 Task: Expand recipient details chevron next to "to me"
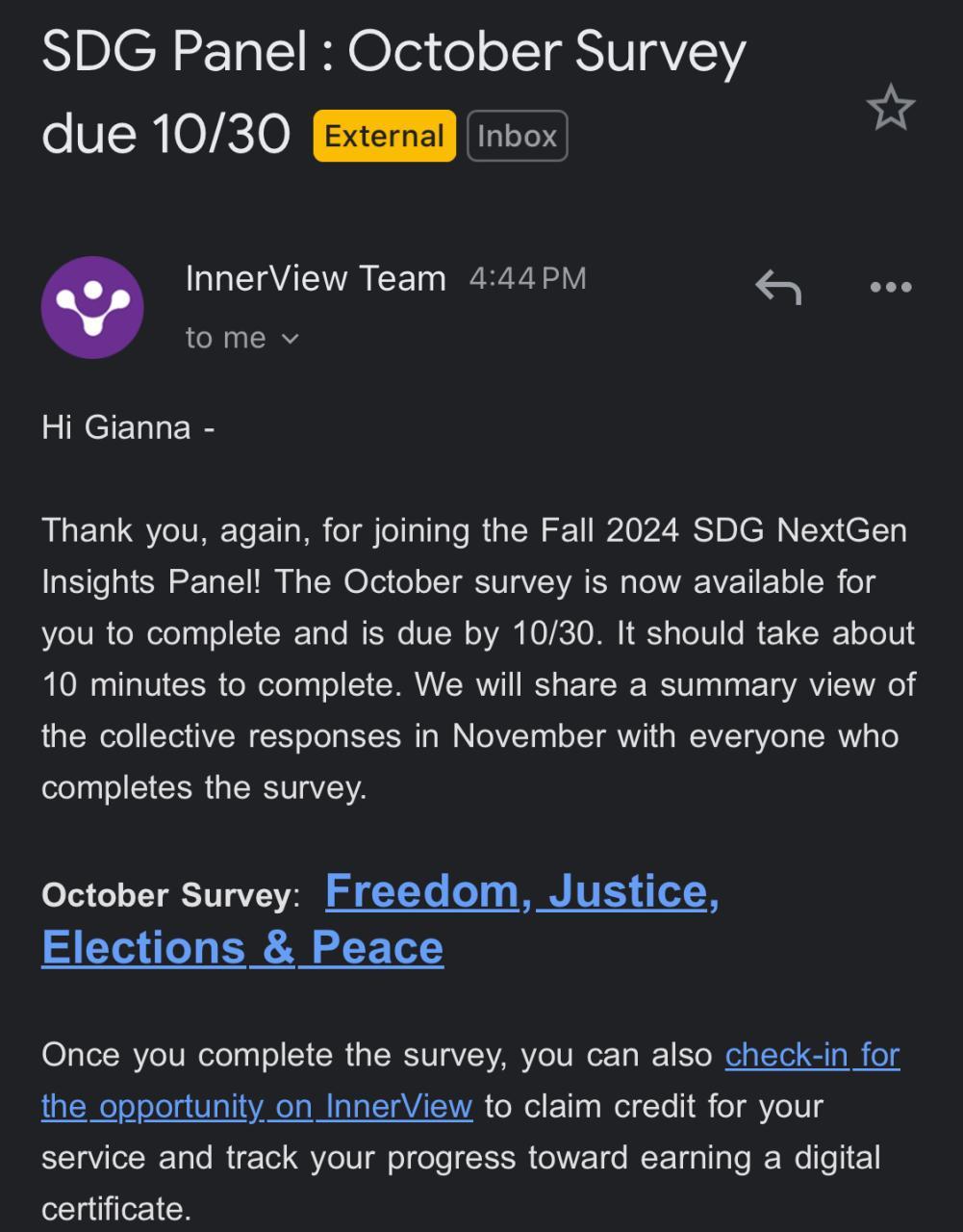click(291, 339)
